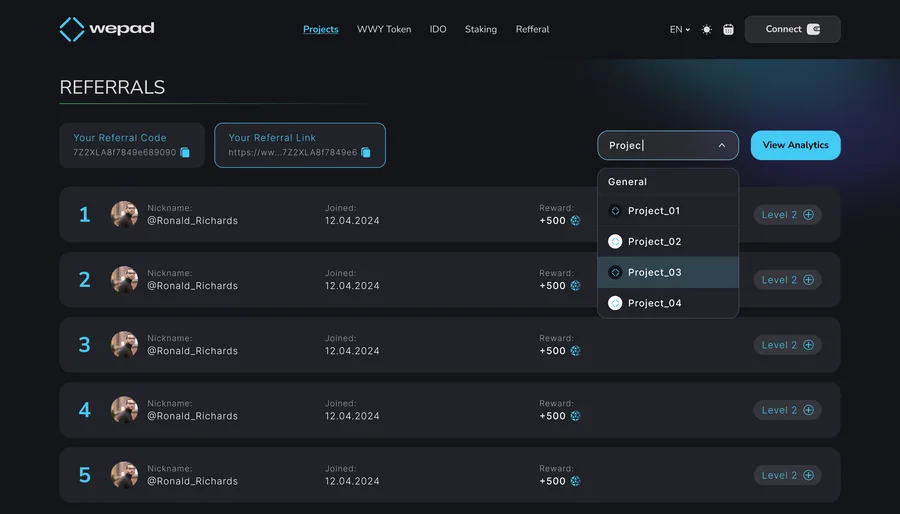This screenshot has height=514, width=900.
Task: Select General in the dropdown list
Action: [x=668, y=182]
